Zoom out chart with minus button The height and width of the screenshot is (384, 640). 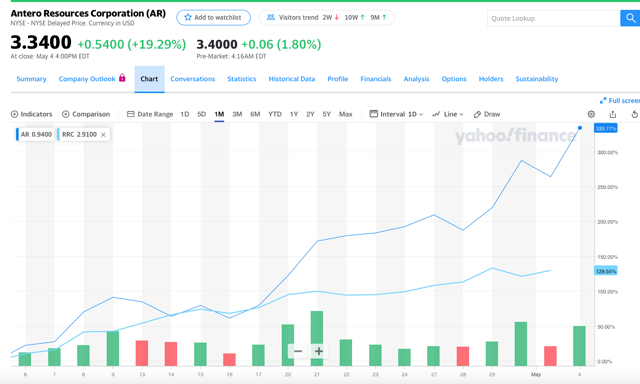tap(298, 351)
